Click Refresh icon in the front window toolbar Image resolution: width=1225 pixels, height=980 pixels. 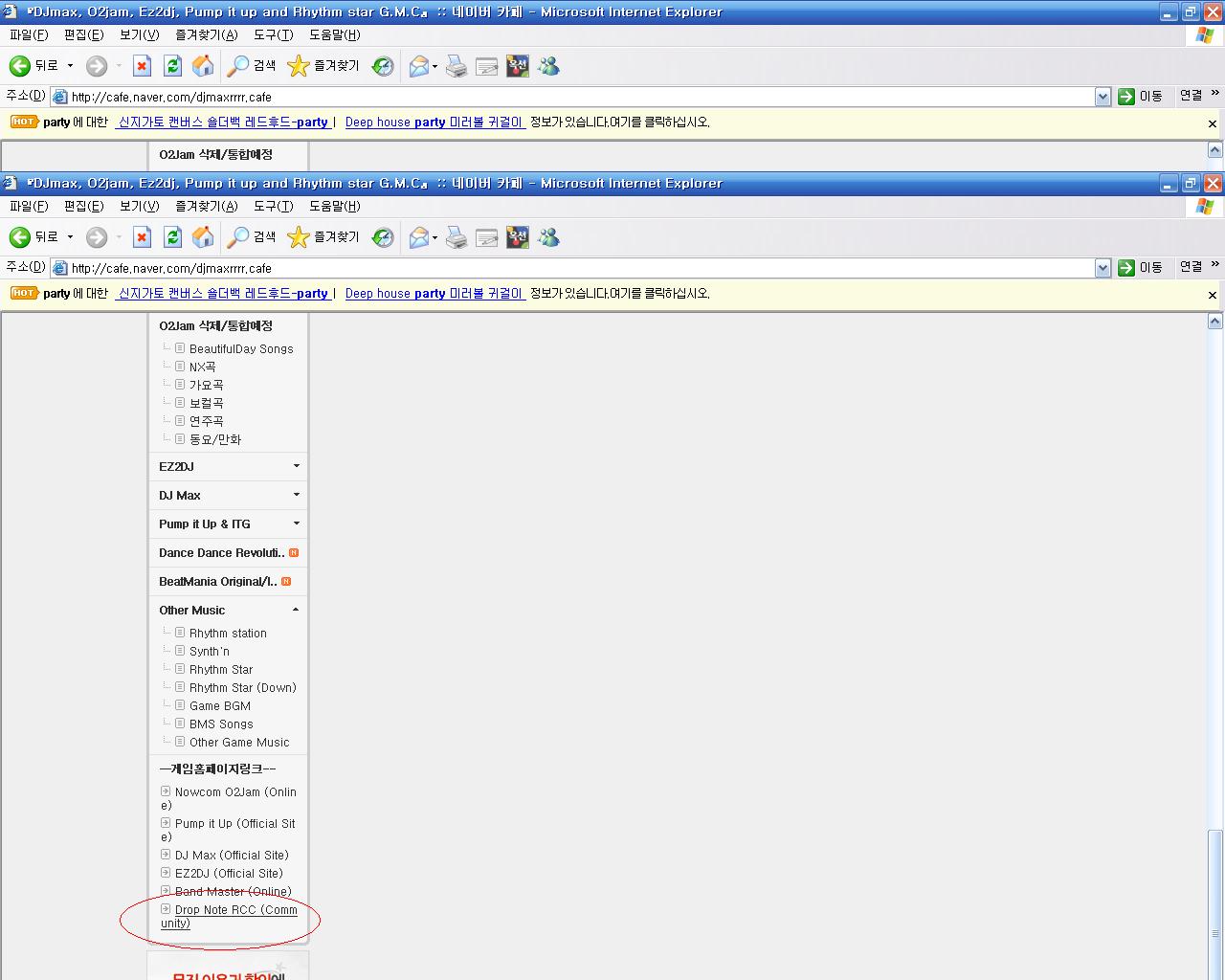[x=172, y=237]
